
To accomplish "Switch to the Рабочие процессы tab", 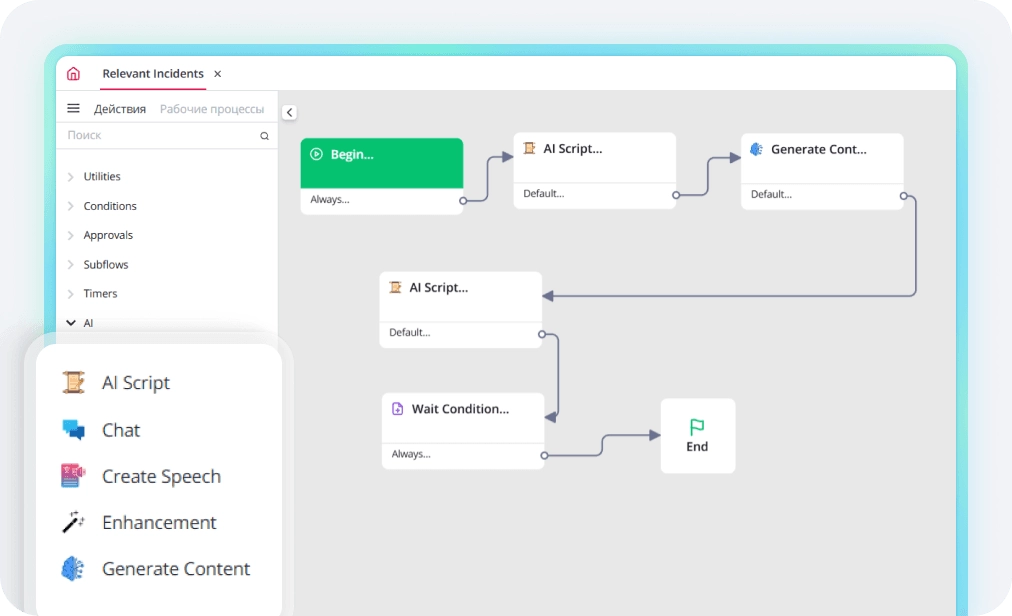I will (212, 108).
